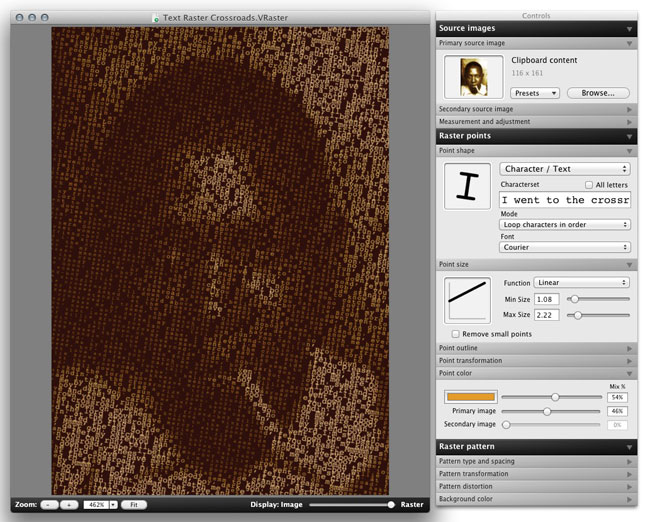This screenshot has width=650, height=522.
Task: Click the zoom out minus button
Action: [x=50, y=505]
